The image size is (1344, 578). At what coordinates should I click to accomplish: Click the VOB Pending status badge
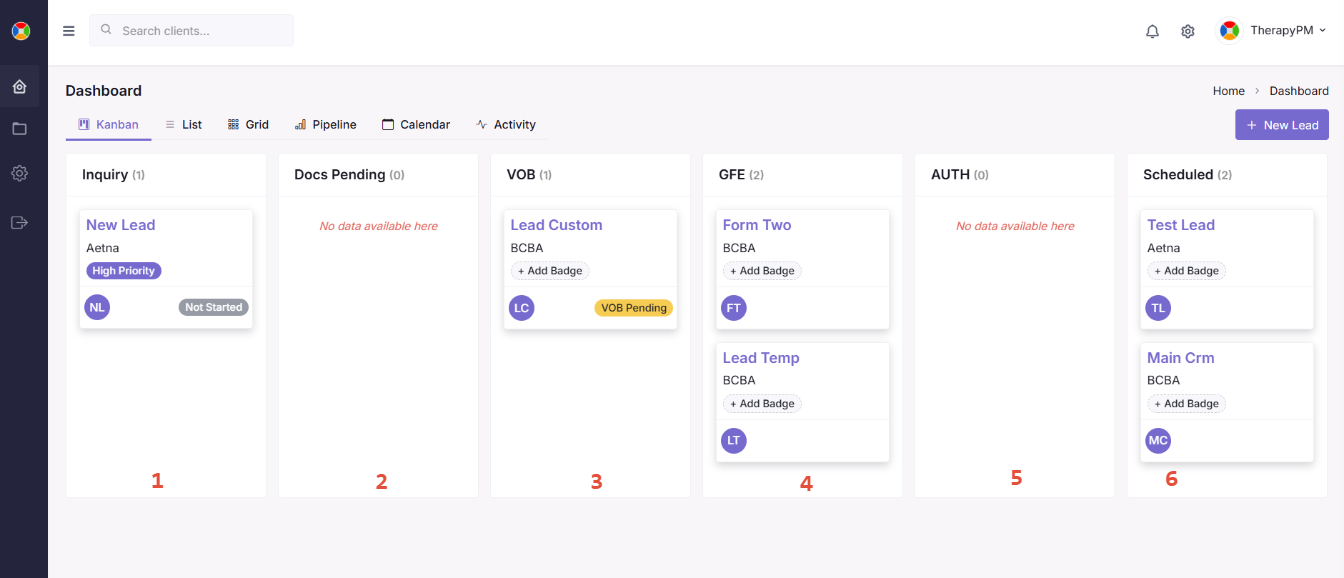(633, 308)
